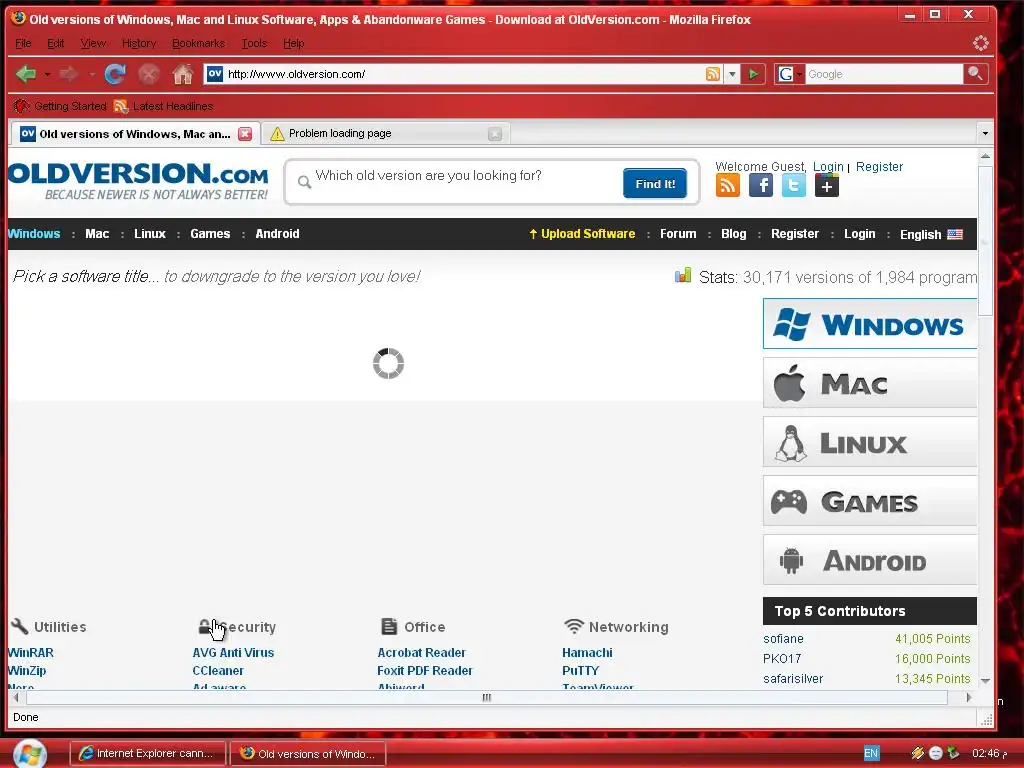The width and height of the screenshot is (1024, 768).
Task: Open the back history dropdown arrow
Action: tap(47, 74)
